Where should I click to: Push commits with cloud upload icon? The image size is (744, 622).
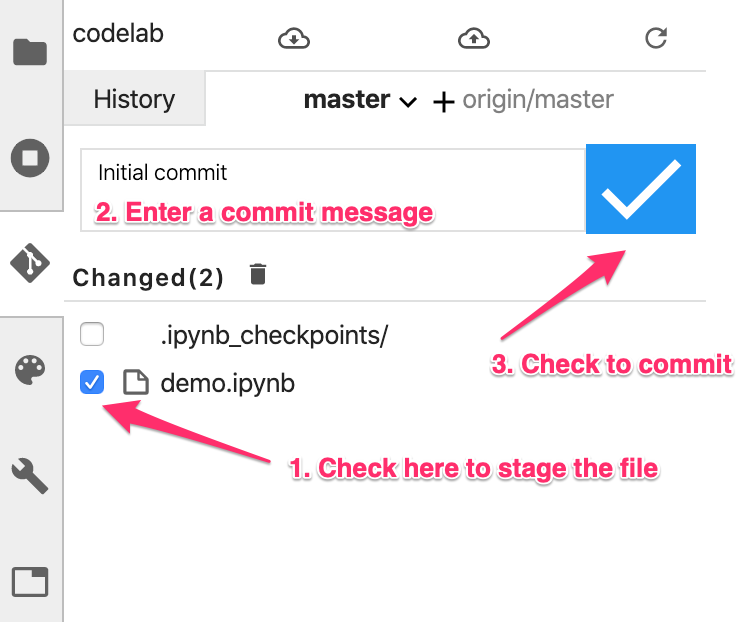[x=473, y=39]
